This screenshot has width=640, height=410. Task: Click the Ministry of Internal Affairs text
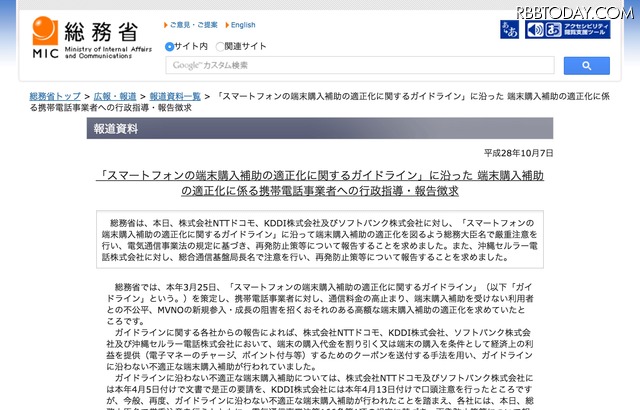tap(108, 52)
